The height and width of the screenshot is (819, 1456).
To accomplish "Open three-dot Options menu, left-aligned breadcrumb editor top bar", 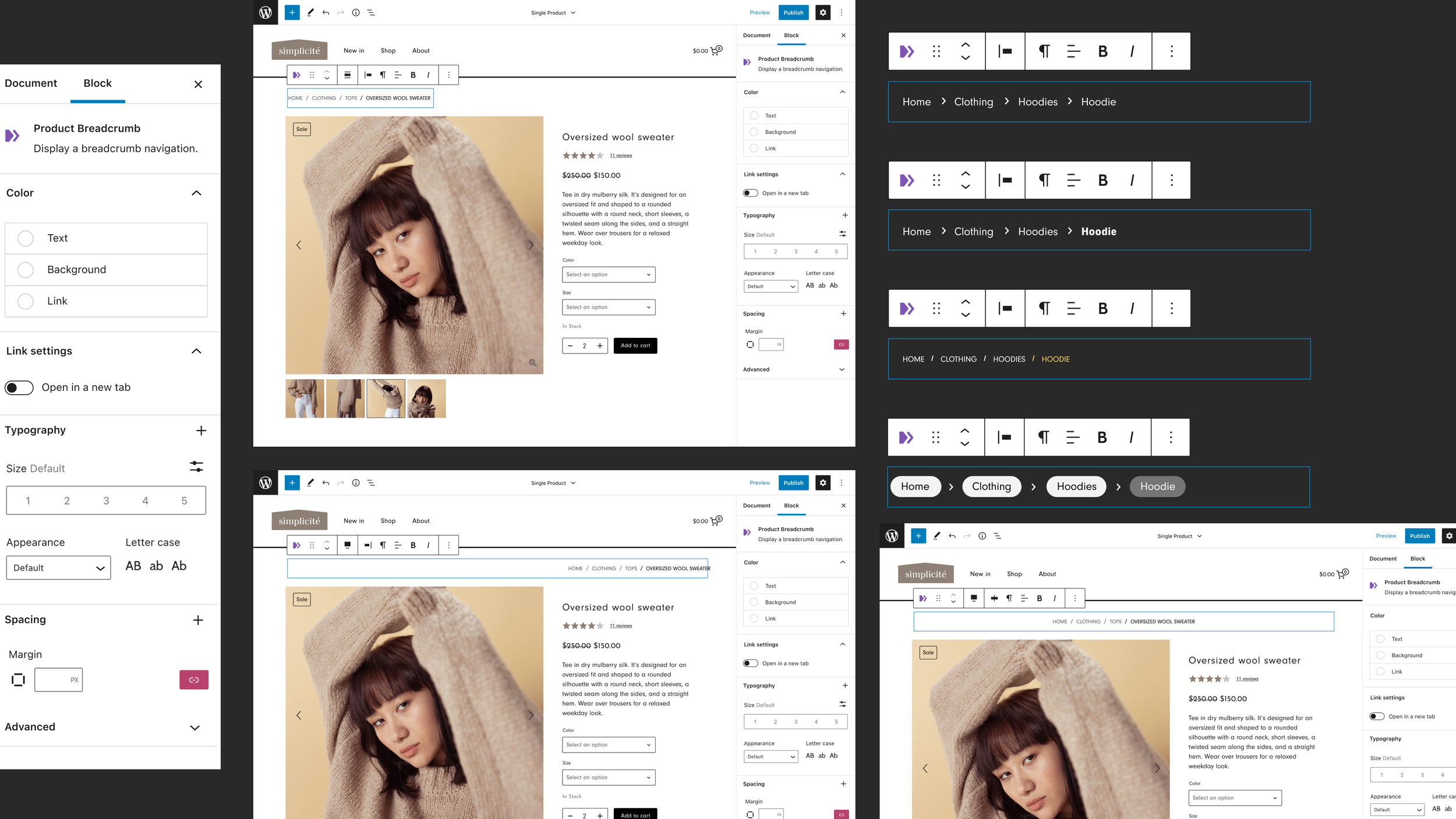I will click(x=841, y=12).
